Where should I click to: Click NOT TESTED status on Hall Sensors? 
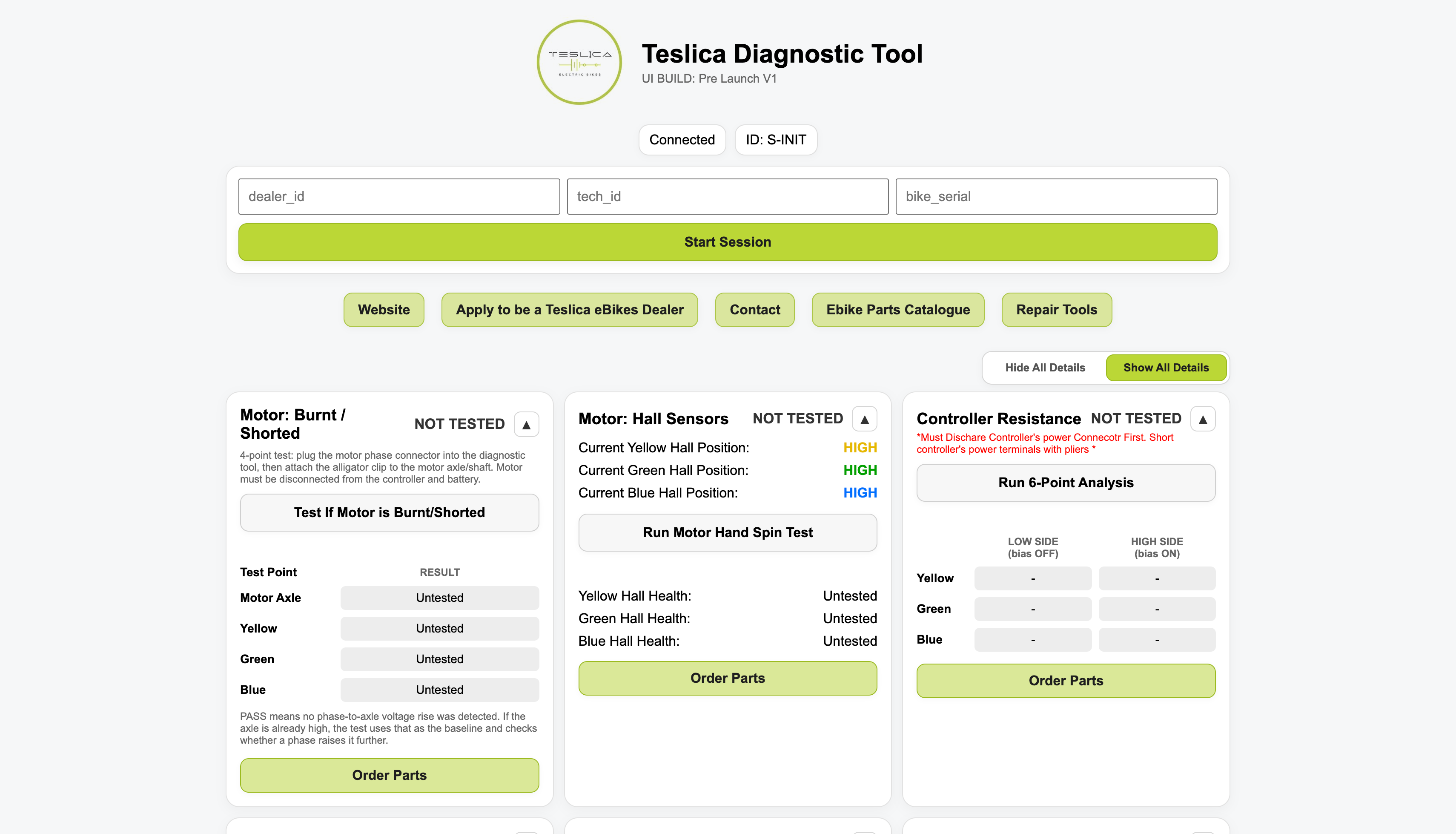(x=798, y=419)
